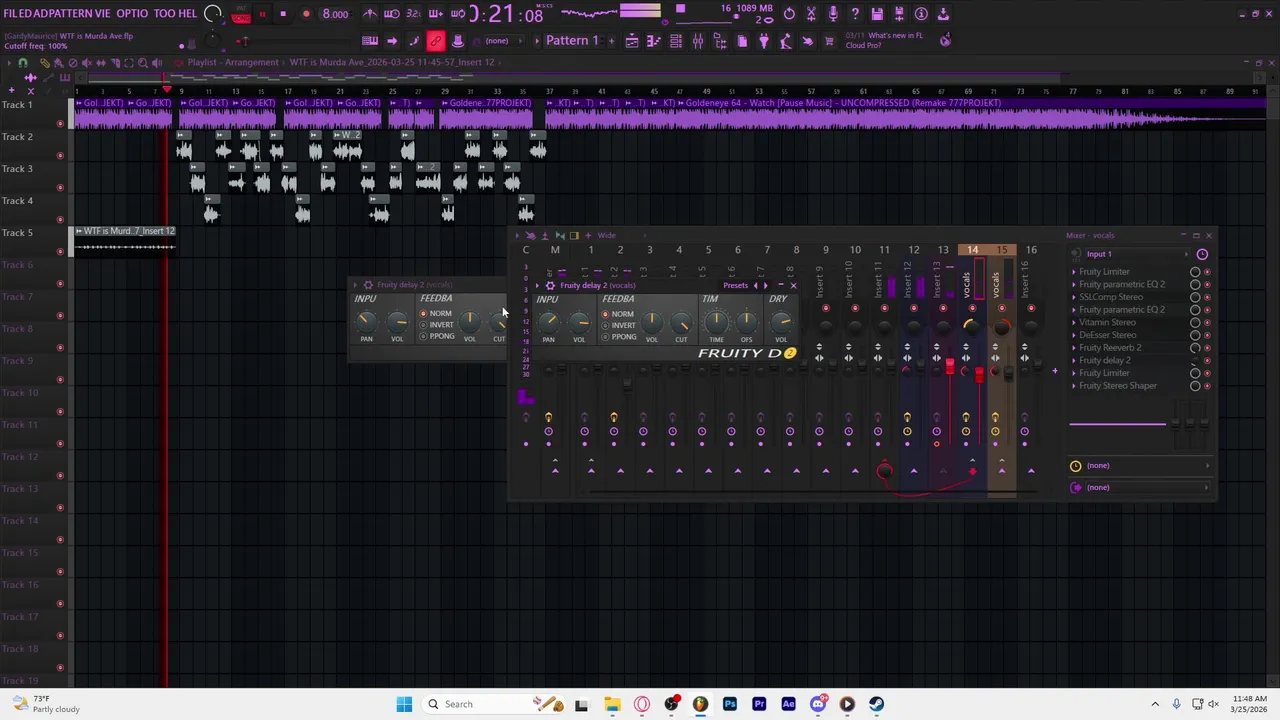Open project info icon

click(921, 14)
